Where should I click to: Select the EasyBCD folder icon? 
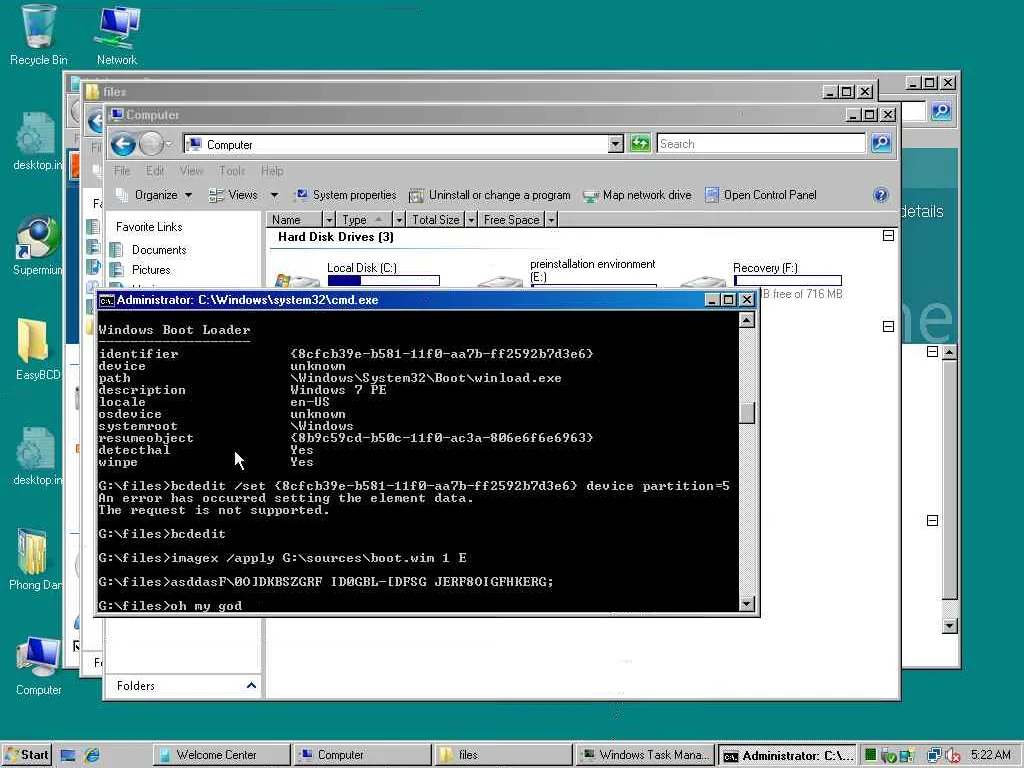click(37, 349)
